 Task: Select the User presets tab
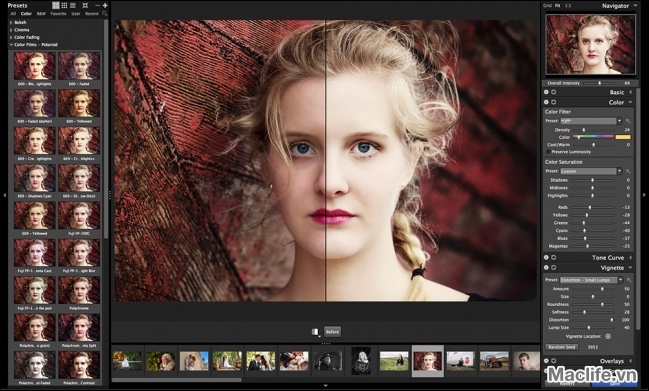click(x=76, y=14)
